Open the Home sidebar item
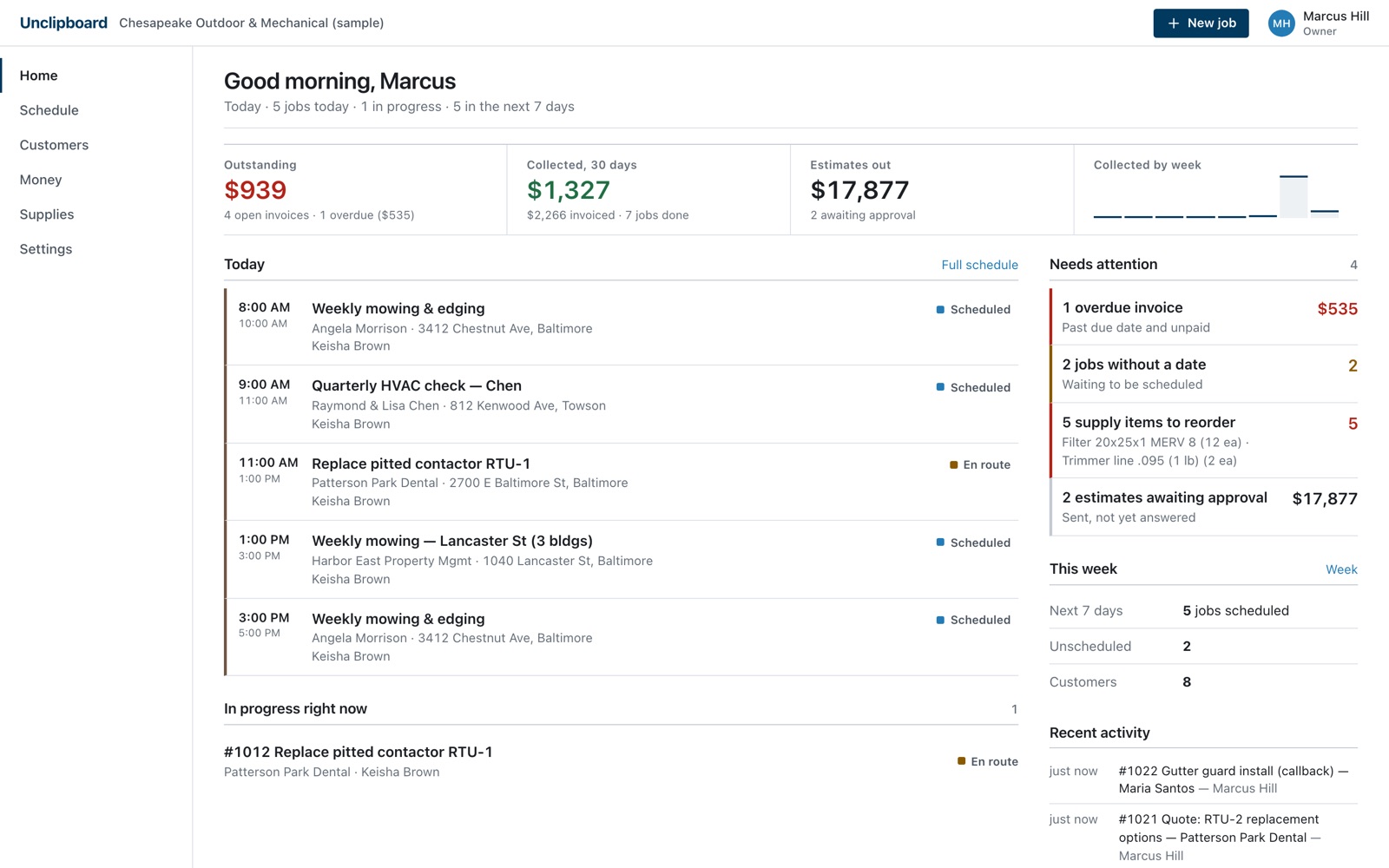The width and height of the screenshot is (1389, 868). [x=95, y=76]
